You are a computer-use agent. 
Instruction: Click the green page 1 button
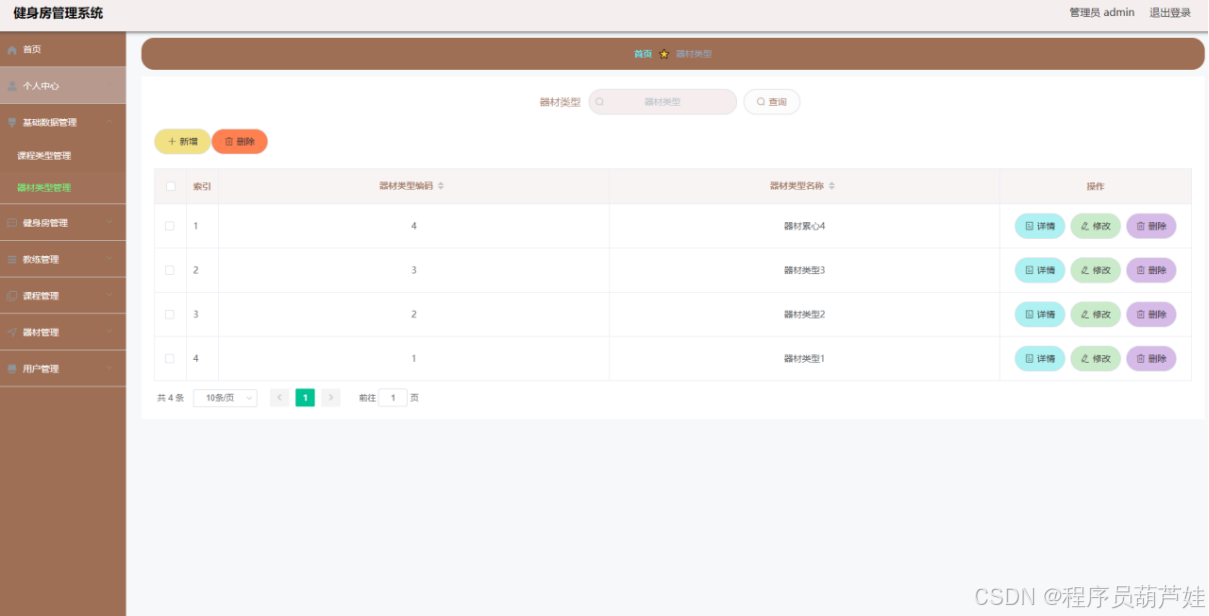pyautogui.click(x=305, y=398)
